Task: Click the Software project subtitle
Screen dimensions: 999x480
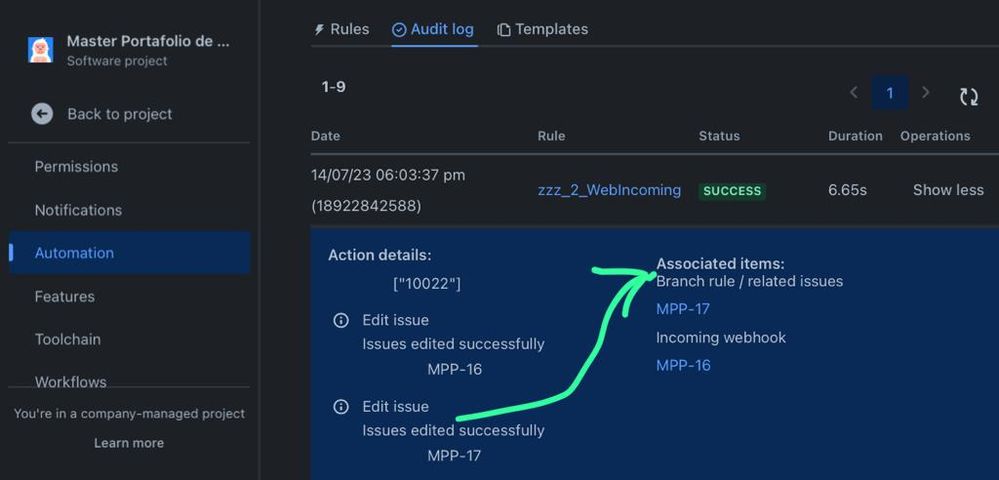Action: pos(117,61)
